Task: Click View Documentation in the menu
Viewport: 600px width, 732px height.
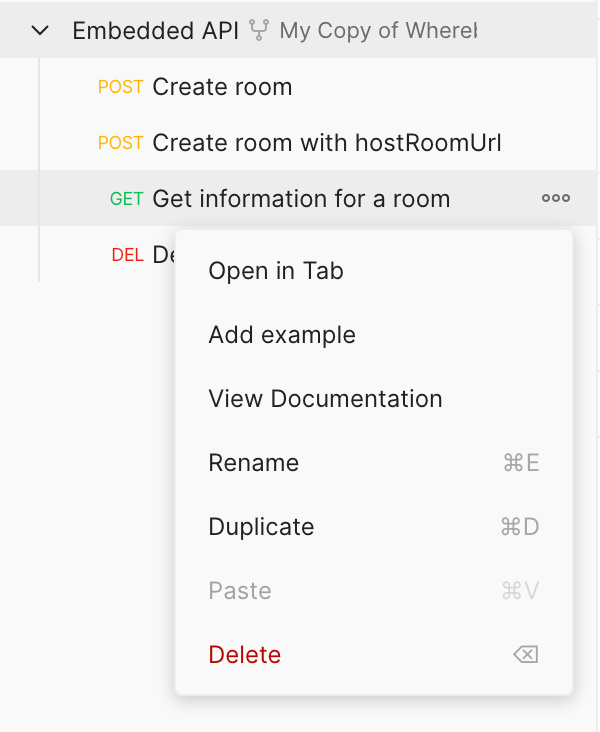Action: pyautogui.click(x=374, y=399)
